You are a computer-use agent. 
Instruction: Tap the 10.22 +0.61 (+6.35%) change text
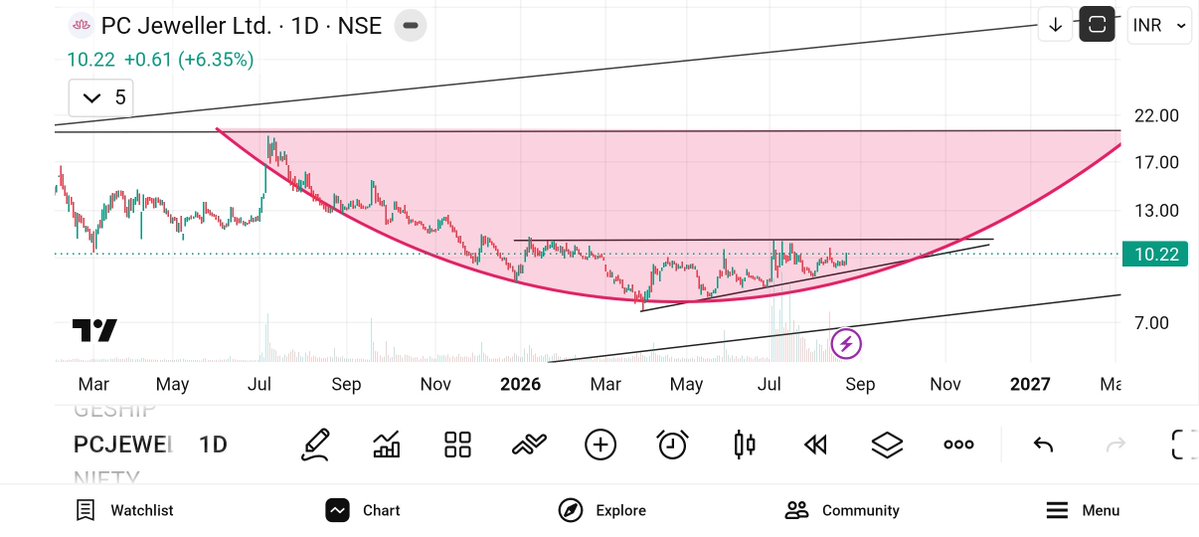(161, 59)
